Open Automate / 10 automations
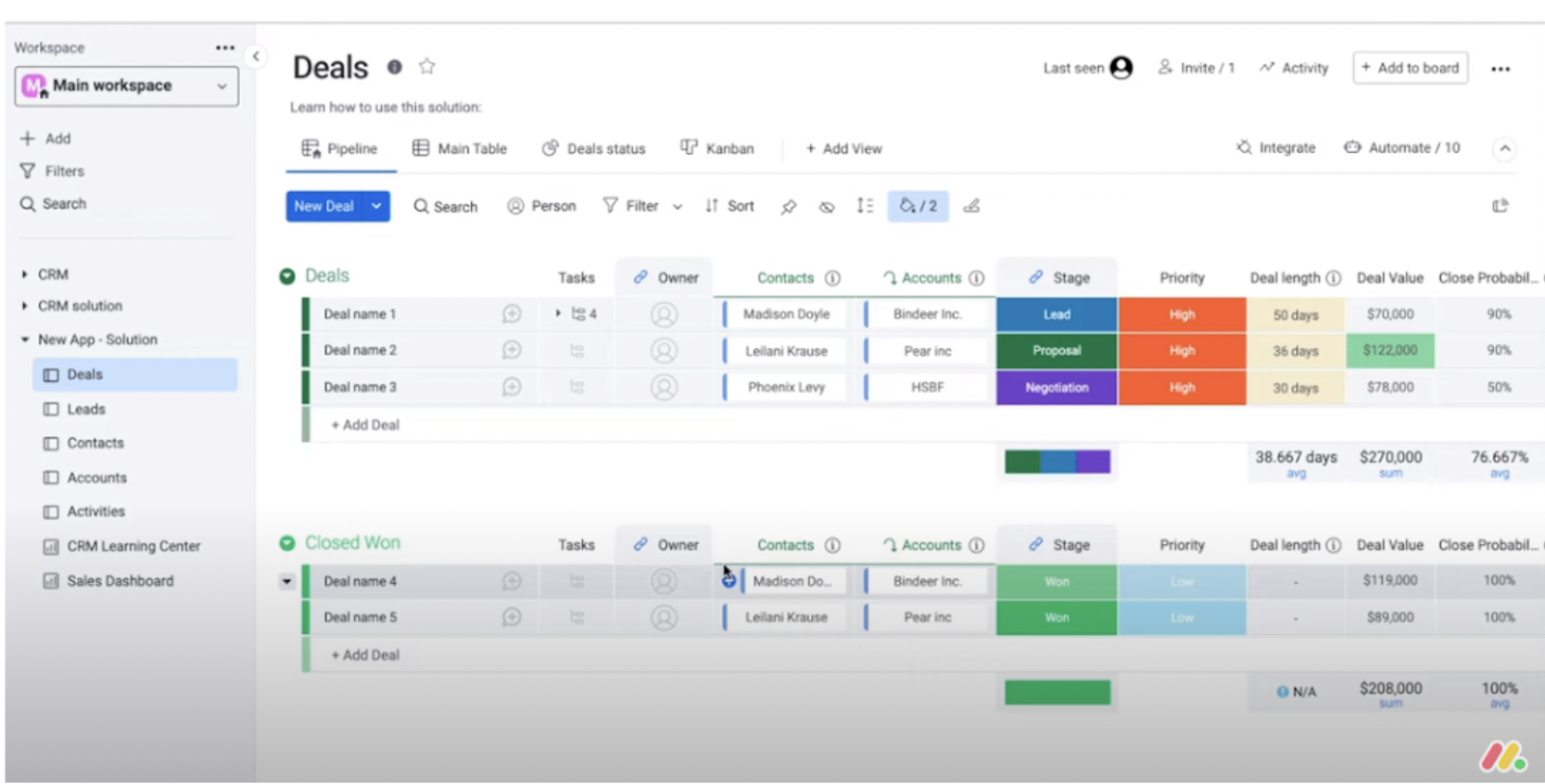This screenshot has width=1545, height=784. click(x=1402, y=147)
